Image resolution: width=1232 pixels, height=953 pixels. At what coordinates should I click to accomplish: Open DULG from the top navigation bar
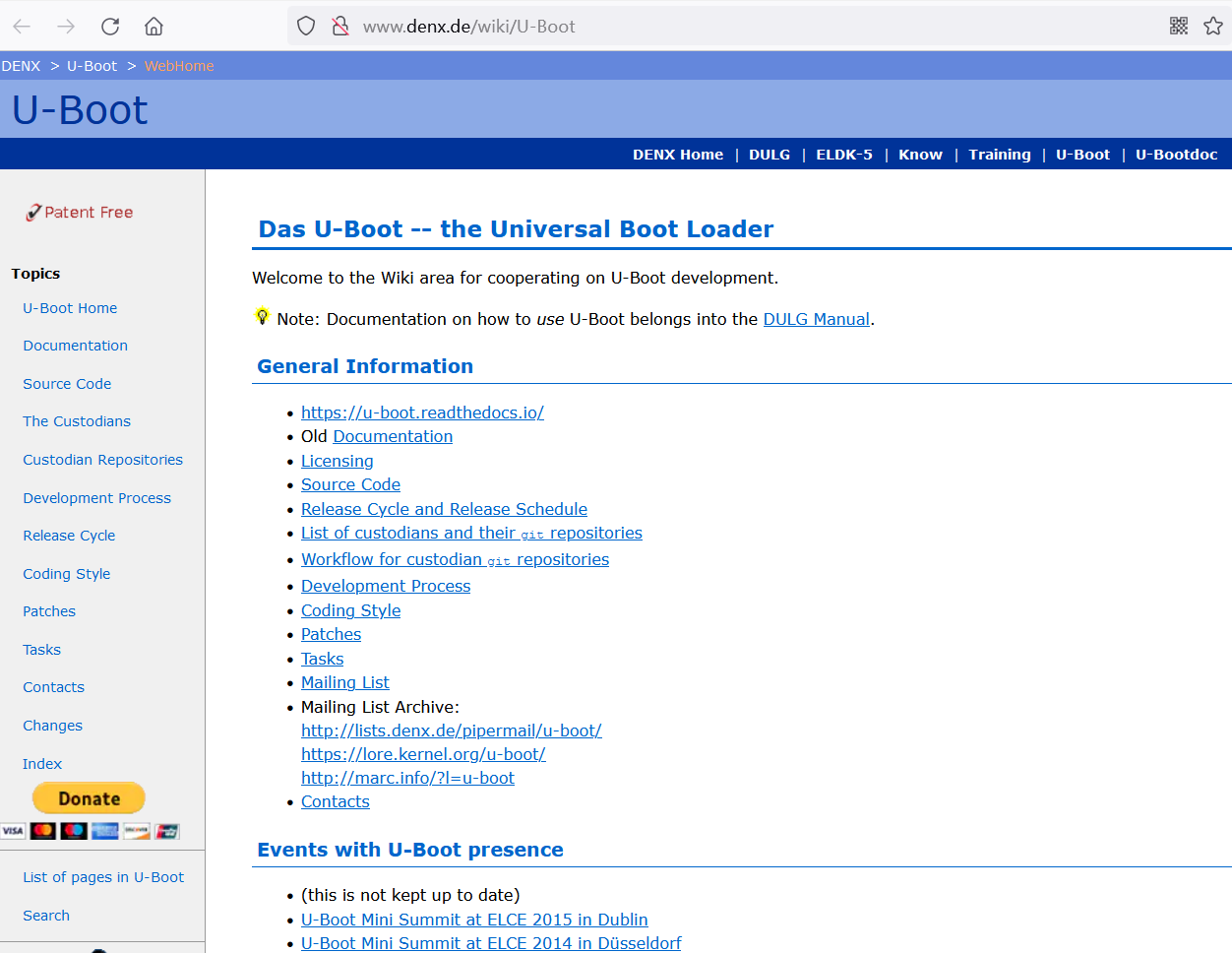(x=770, y=154)
